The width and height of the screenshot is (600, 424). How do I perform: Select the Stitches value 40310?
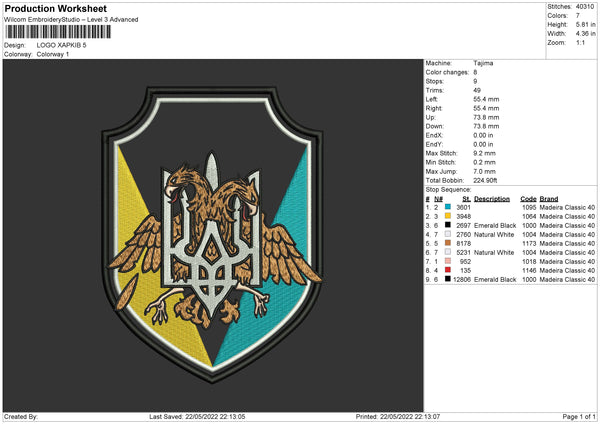(585, 7)
